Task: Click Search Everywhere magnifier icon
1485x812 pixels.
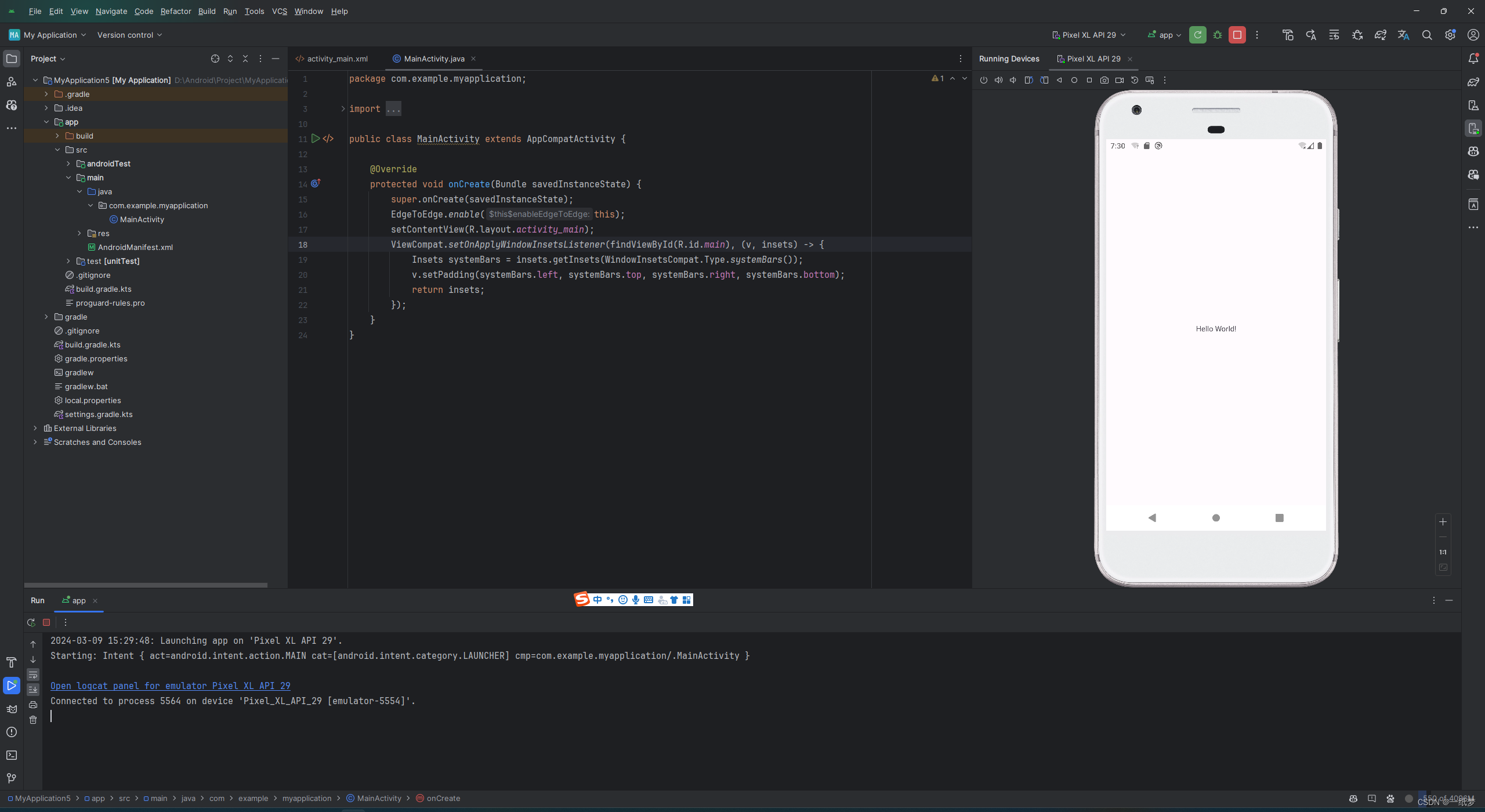Action: [x=1427, y=35]
